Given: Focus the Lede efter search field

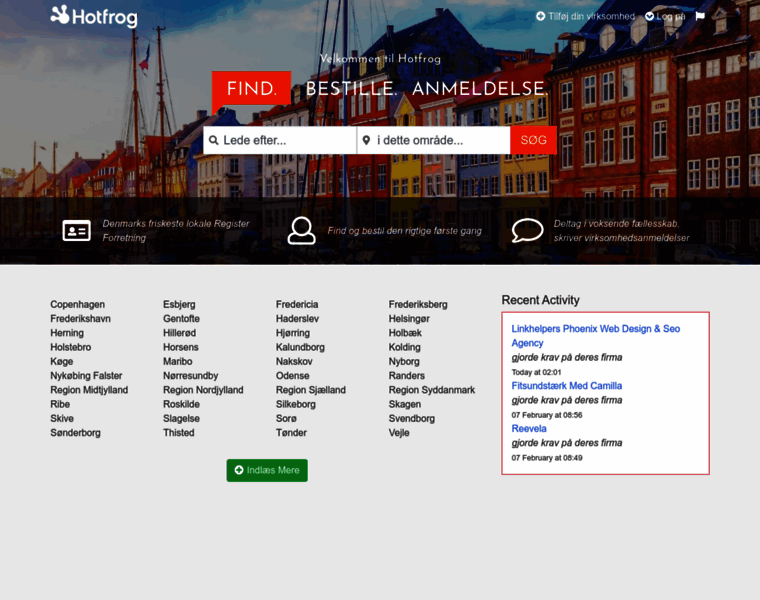Looking at the screenshot, I should click(x=280, y=141).
